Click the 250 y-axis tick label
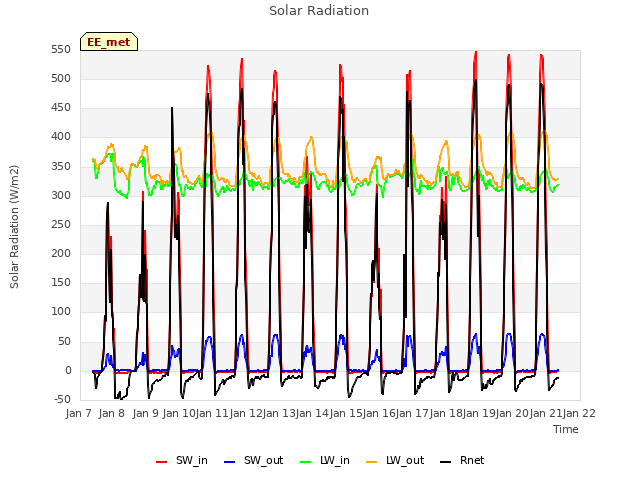640x480 pixels. (x=61, y=225)
